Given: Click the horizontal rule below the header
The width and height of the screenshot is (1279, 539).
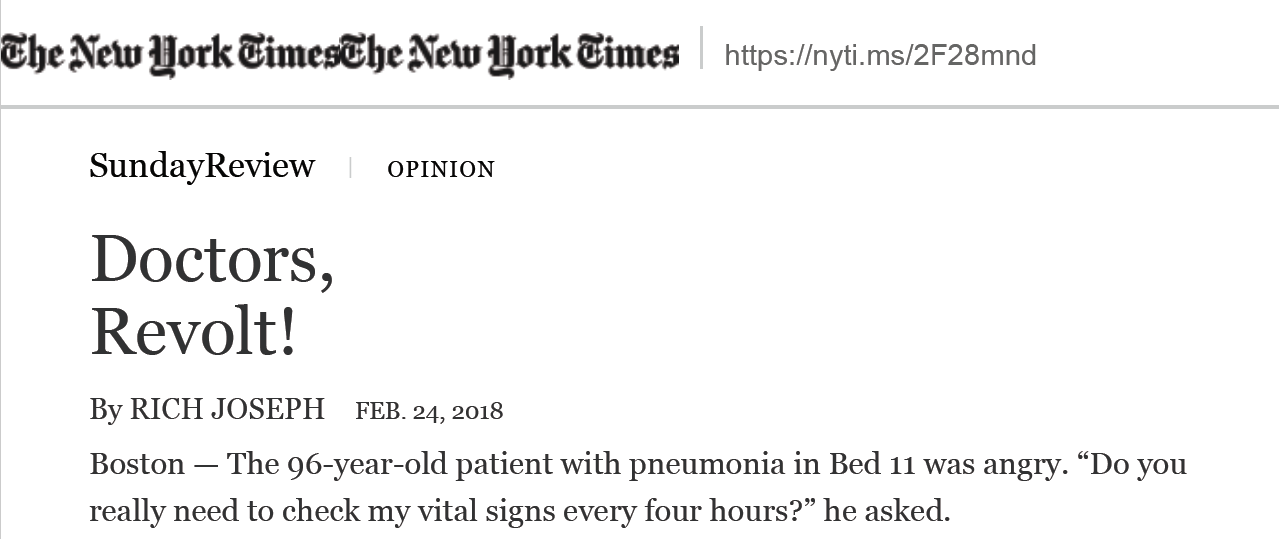Looking at the screenshot, I should 640,106.
